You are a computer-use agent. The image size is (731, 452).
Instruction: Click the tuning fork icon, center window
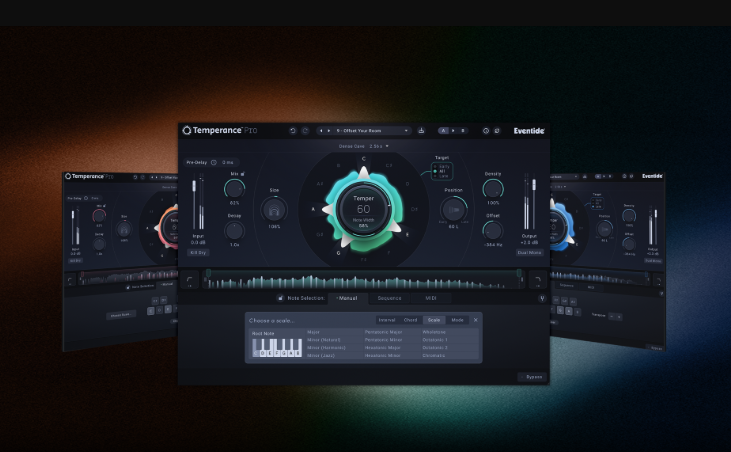pos(542,298)
